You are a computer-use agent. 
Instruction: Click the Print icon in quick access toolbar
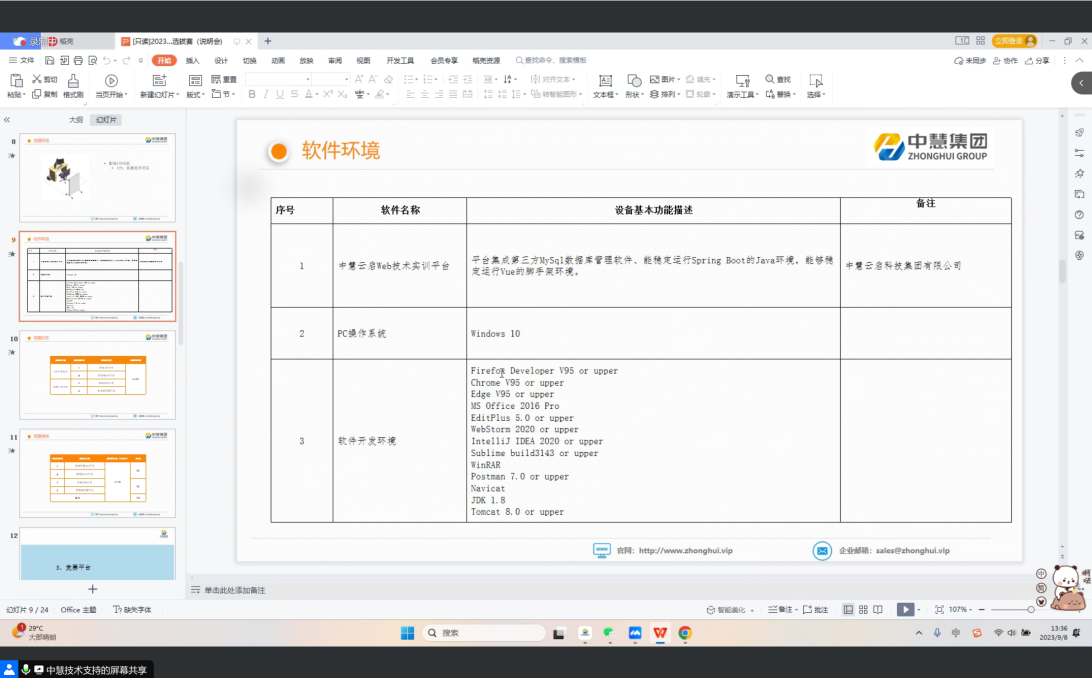78,61
